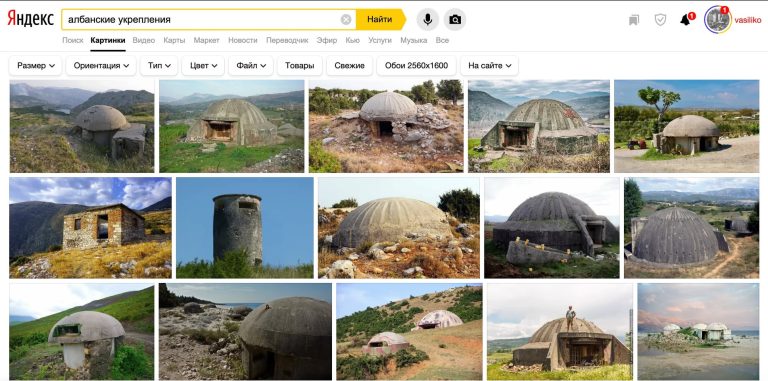Click the vasiliko username link
Viewport: 768px width, 381px height.
click(x=747, y=20)
